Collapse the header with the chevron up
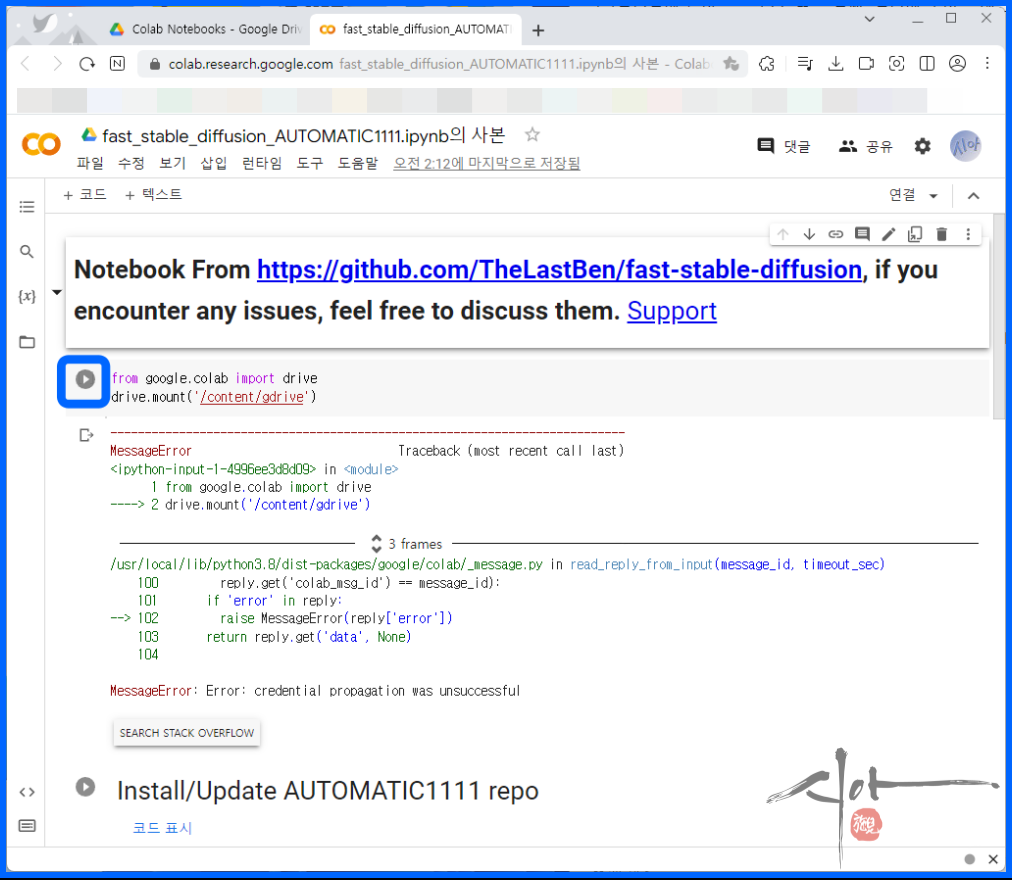Viewport: 1012px width, 880px height. 974,196
